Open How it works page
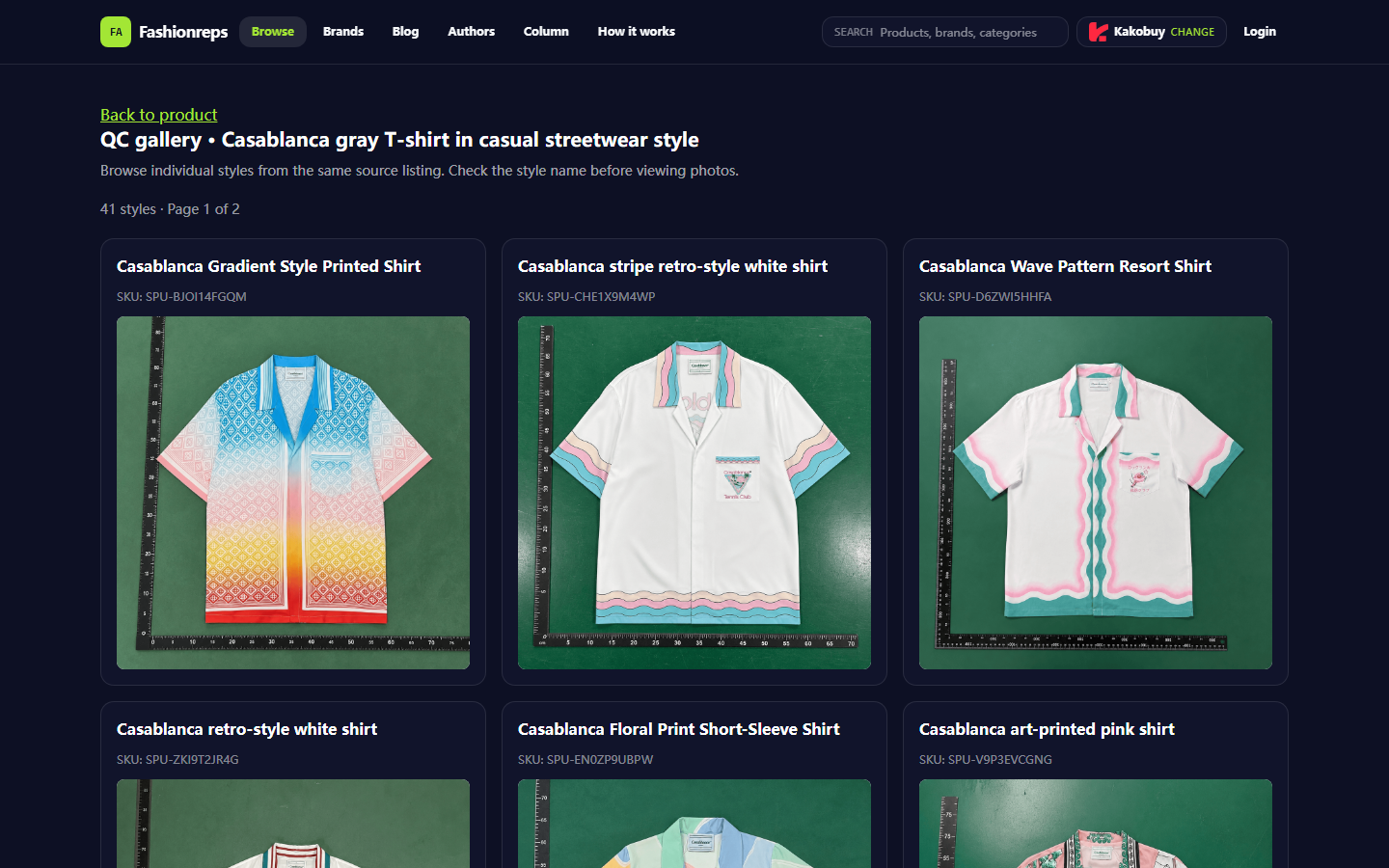1389x868 pixels. pyautogui.click(x=637, y=32)
